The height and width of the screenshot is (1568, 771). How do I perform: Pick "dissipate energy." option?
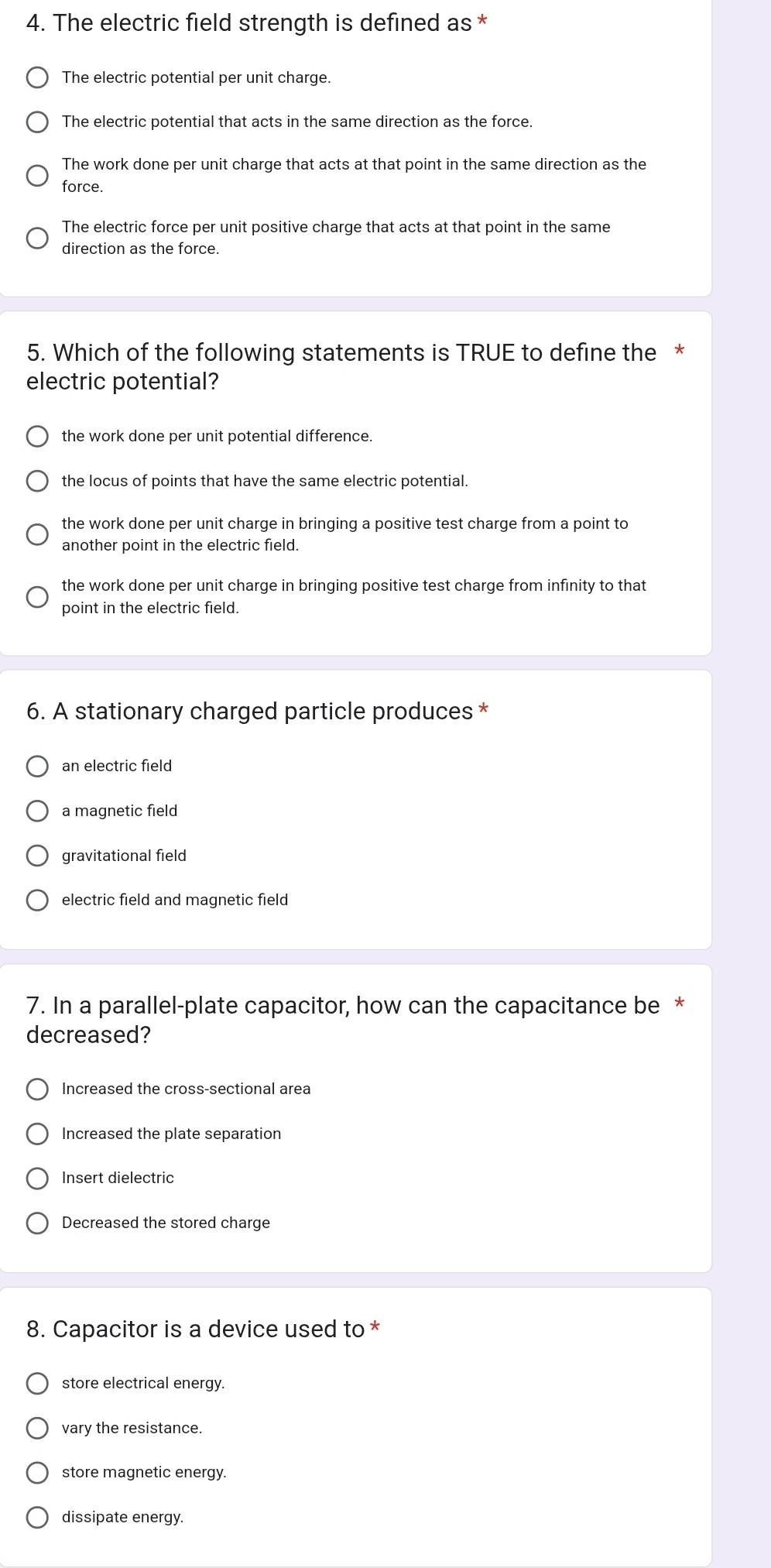pos(37,1517)
